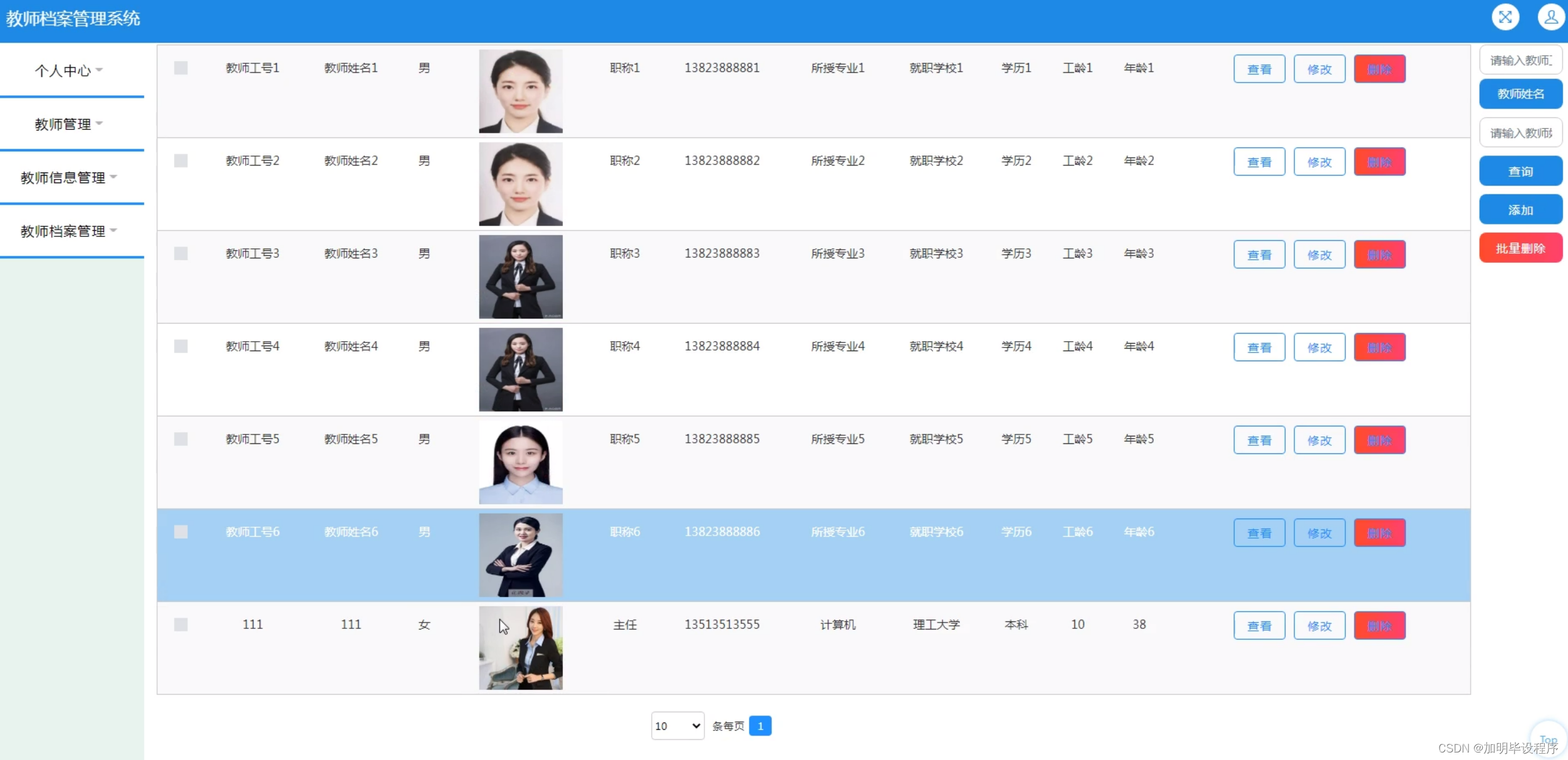Click the blue 添加 button
Viewport: 1568px width, 760px height.
coord(1520,210)
